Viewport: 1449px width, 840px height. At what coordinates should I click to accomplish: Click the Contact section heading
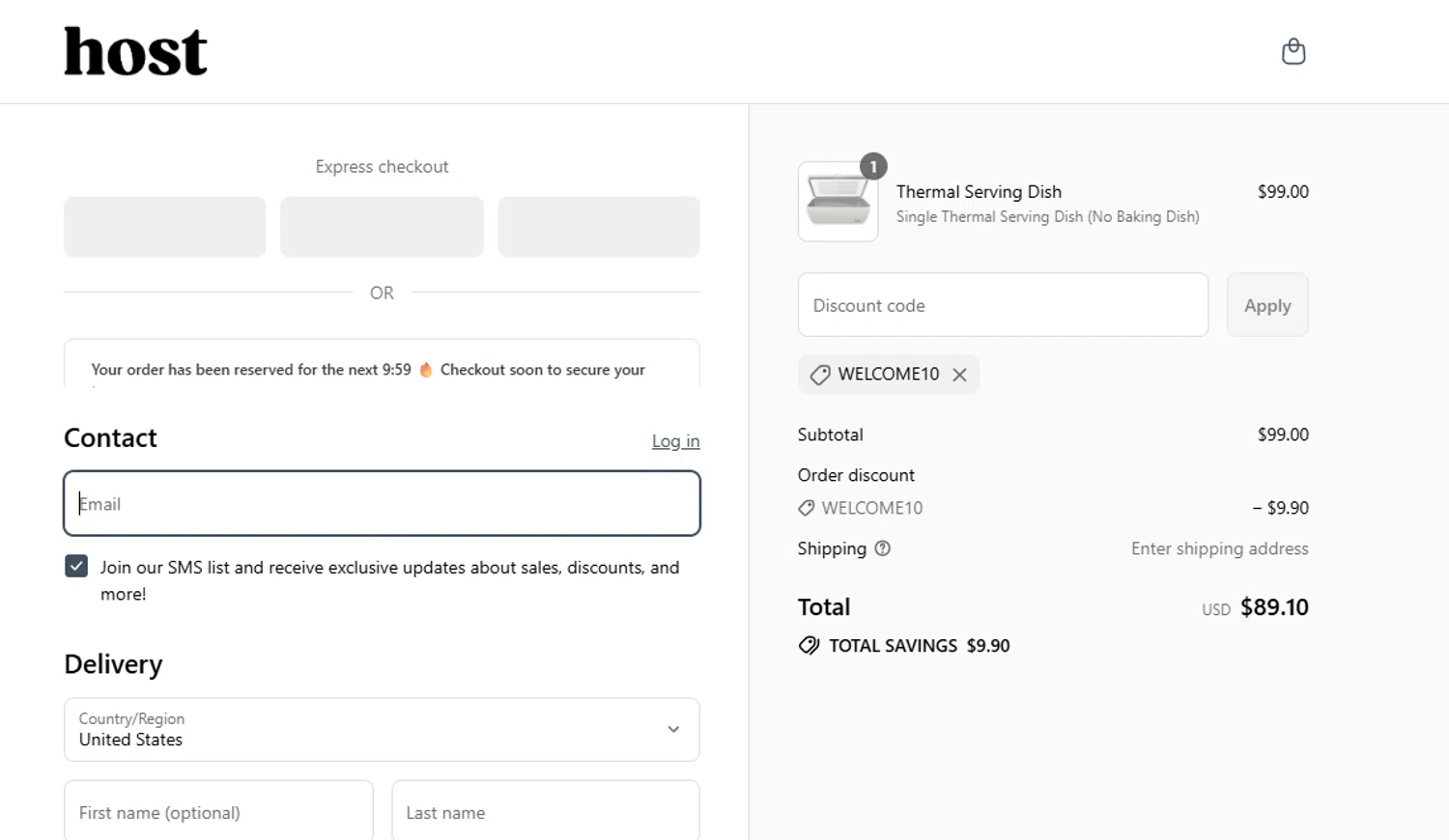[x=110, y=438]
